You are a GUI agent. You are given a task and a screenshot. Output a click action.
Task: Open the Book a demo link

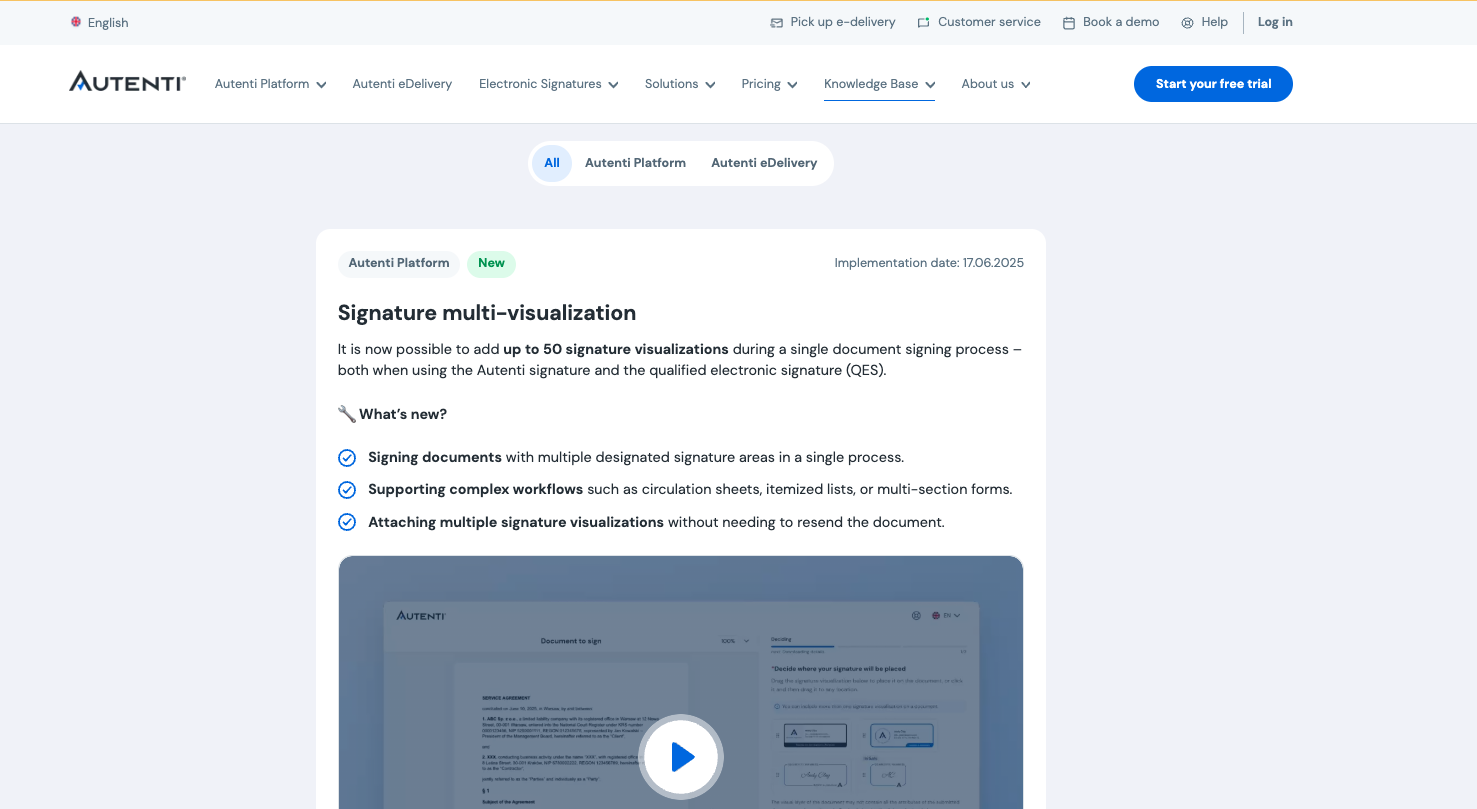click(x=1111, y=22)
